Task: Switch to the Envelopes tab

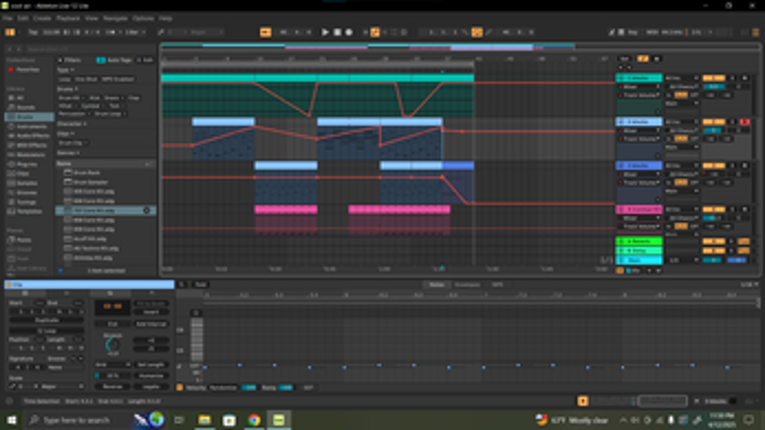Action: pos(467,285)
